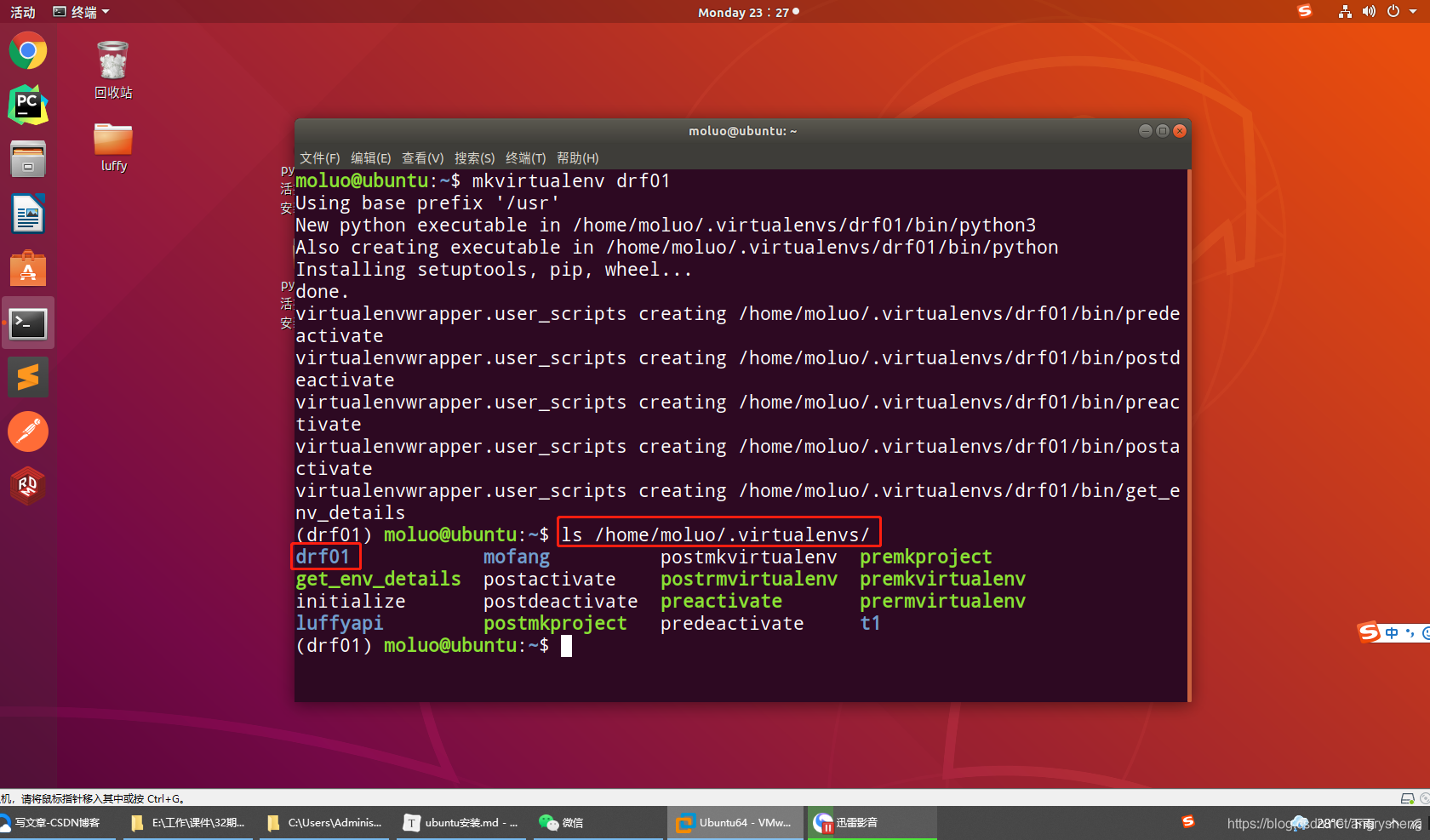Open the 终端 application menu dropdown
Viewport: 1430px width, 840px height.
pos(82,12)
